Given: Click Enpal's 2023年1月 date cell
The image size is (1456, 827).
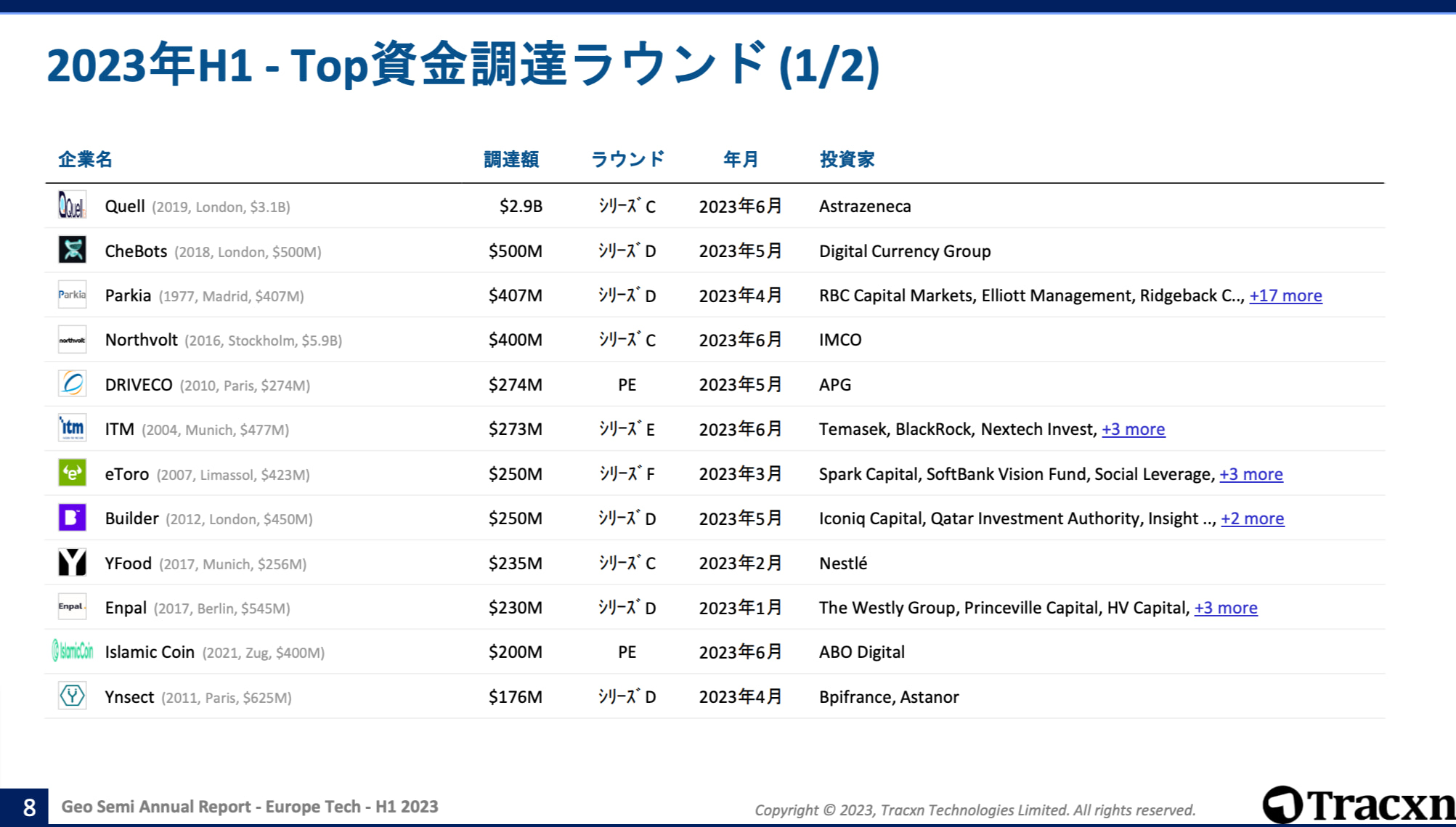Looking at the screenshot, I should click(740, 608).
